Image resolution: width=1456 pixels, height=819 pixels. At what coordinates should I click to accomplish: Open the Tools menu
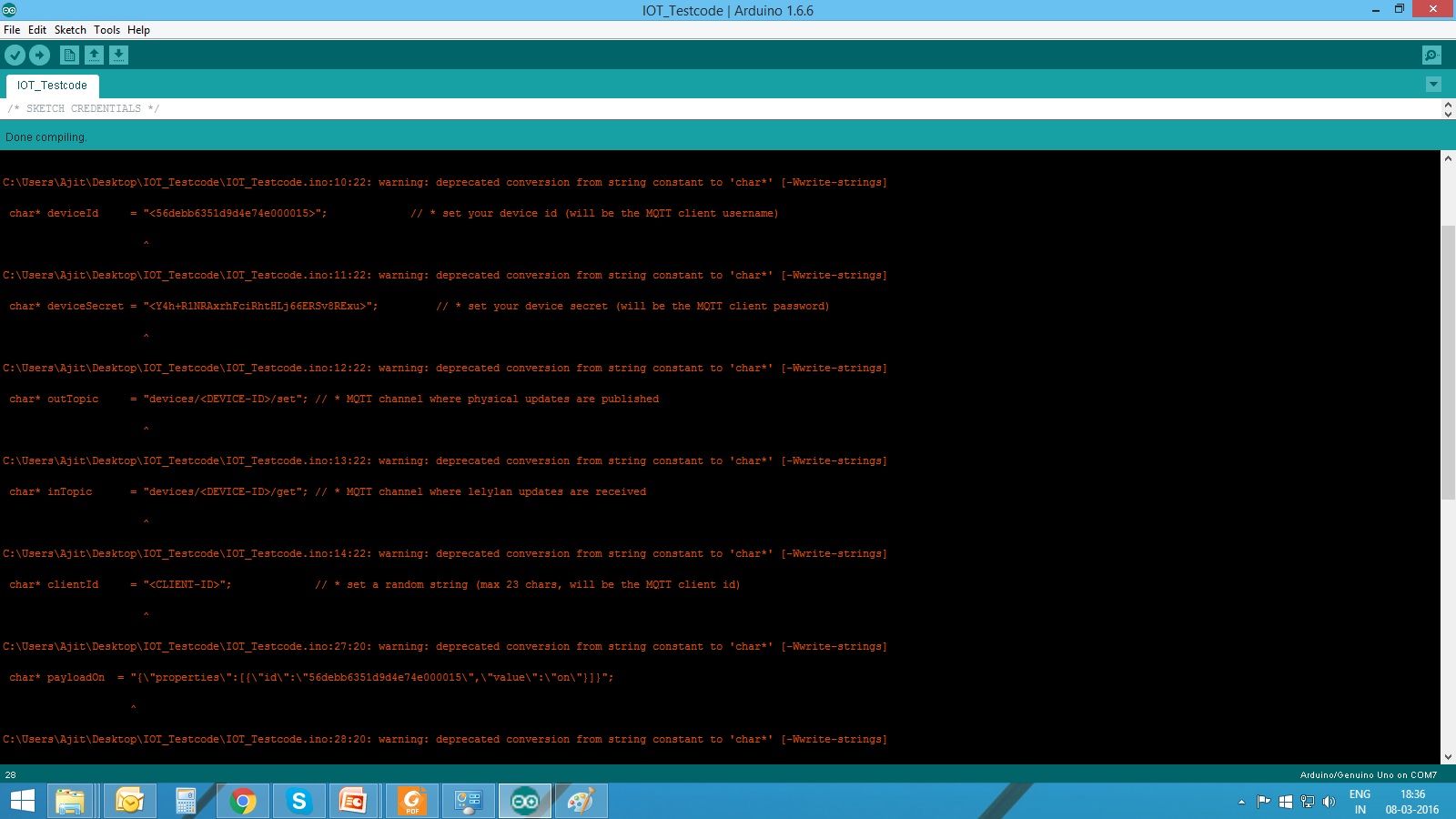[x=106, y=30]
